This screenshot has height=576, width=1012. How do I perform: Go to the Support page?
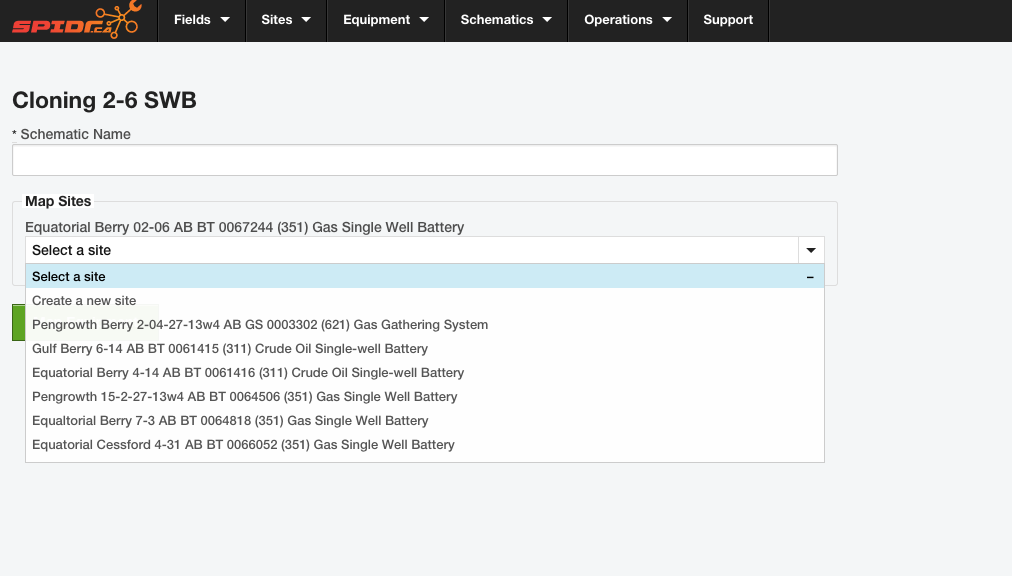tap(728, 20)
